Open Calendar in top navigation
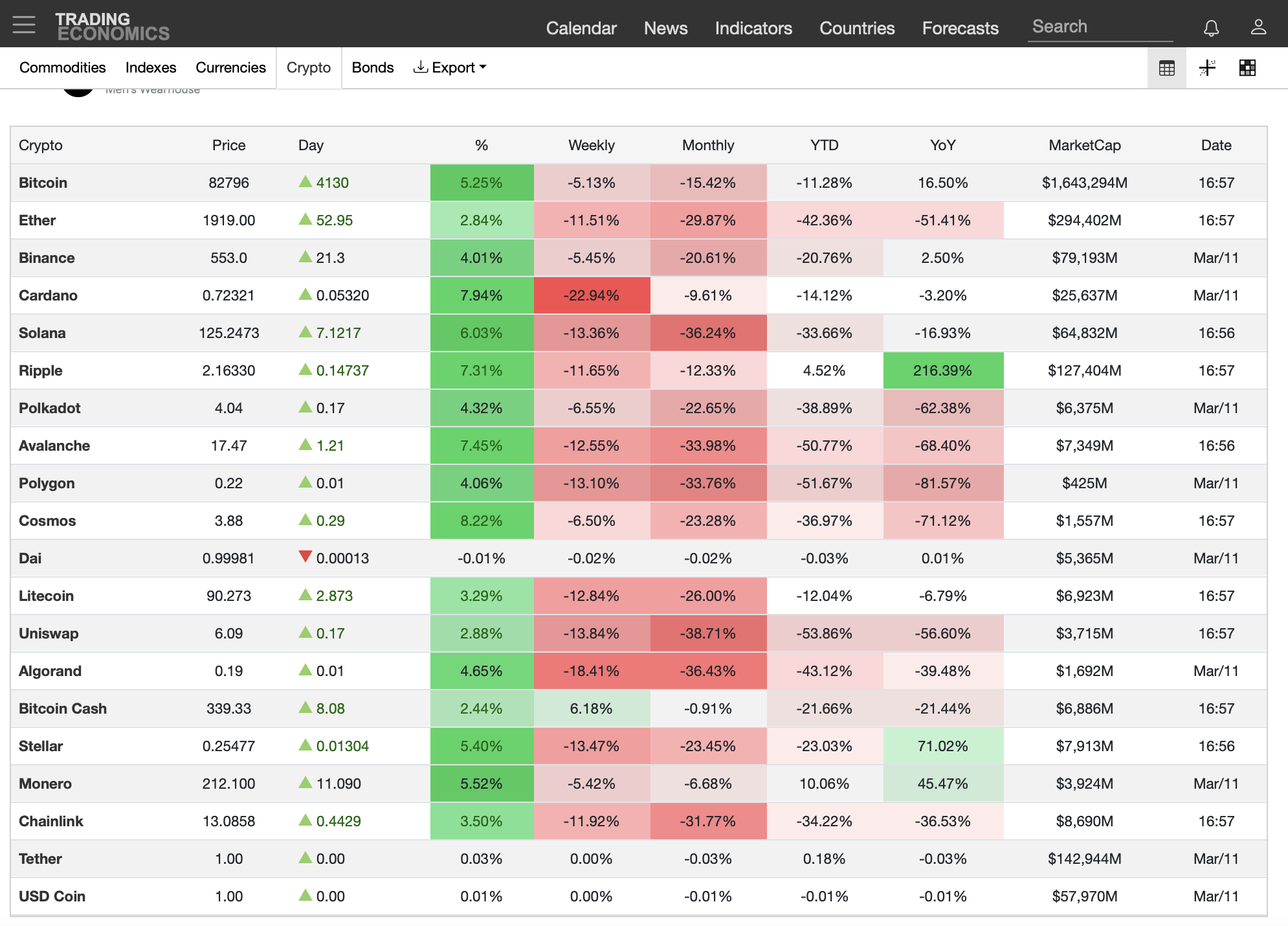1288x926 pixels. [581, 28]
